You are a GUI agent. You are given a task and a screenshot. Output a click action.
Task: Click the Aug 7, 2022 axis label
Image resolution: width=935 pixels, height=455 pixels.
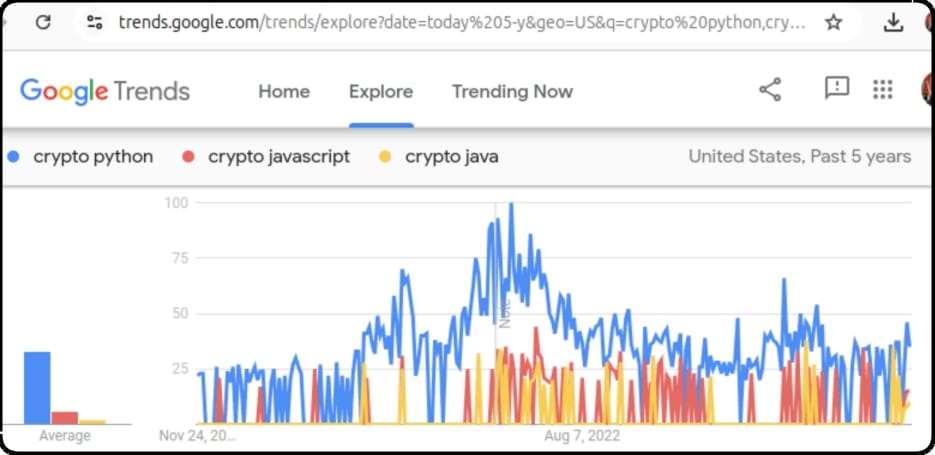582,435
